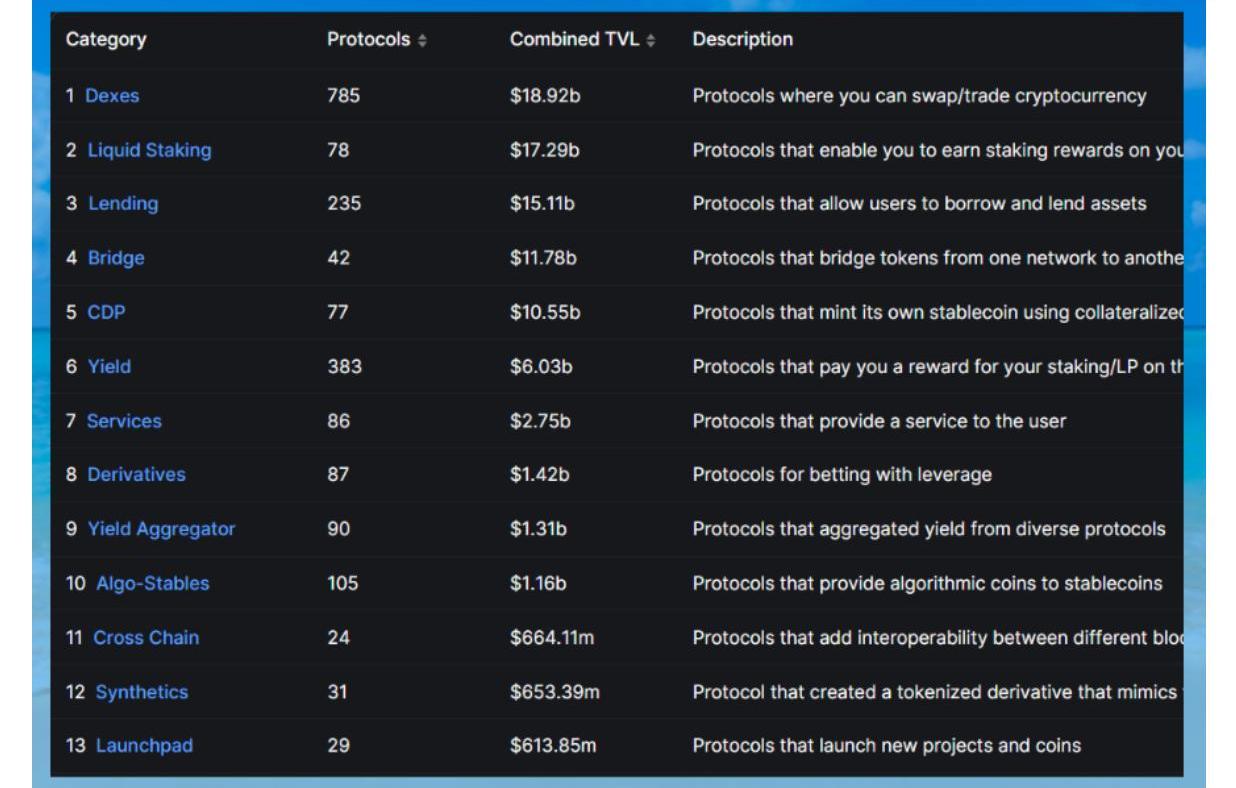The height and width of the screenshot is (788, 1236).
Task: Sort by Combined TVL arrow icon
Action: click(651, 41)
